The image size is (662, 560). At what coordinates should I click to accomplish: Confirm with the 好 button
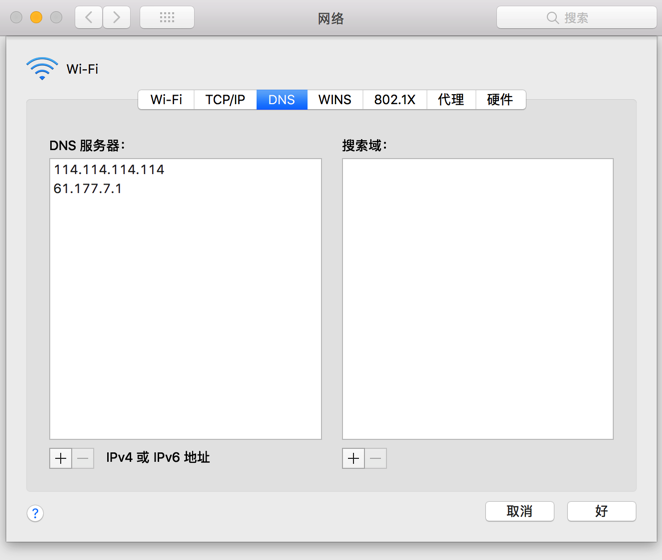tap(602, 511)
